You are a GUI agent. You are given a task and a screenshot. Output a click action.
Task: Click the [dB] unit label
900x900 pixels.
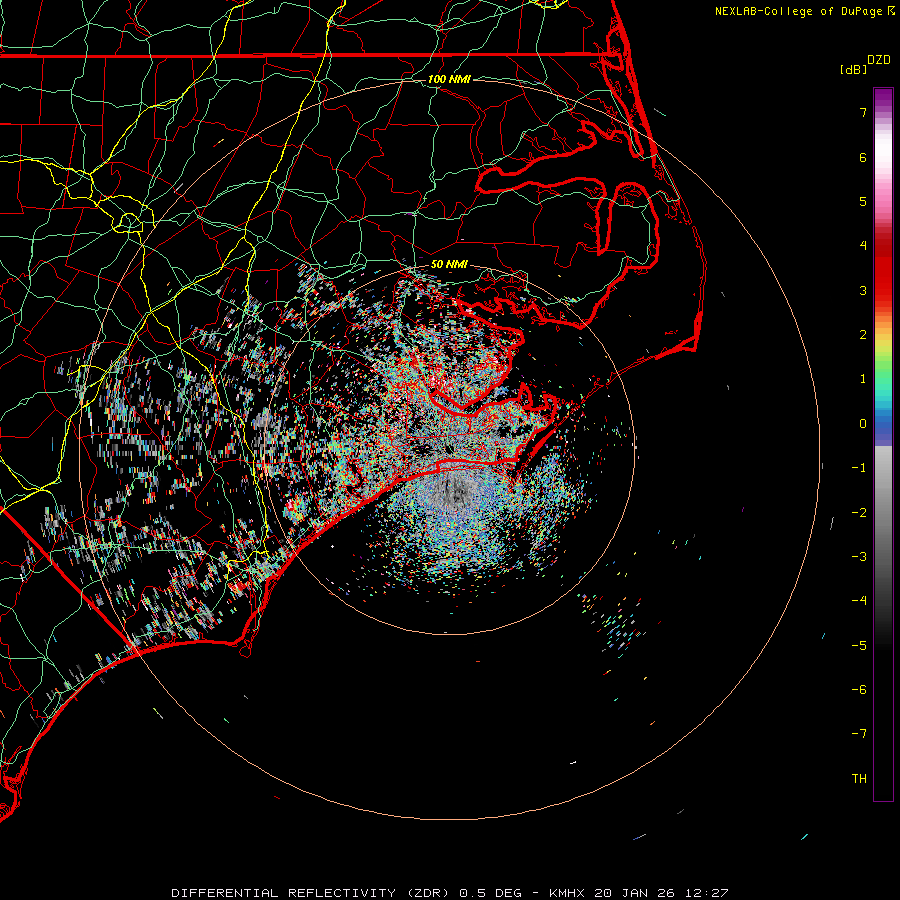click(853, 69)
